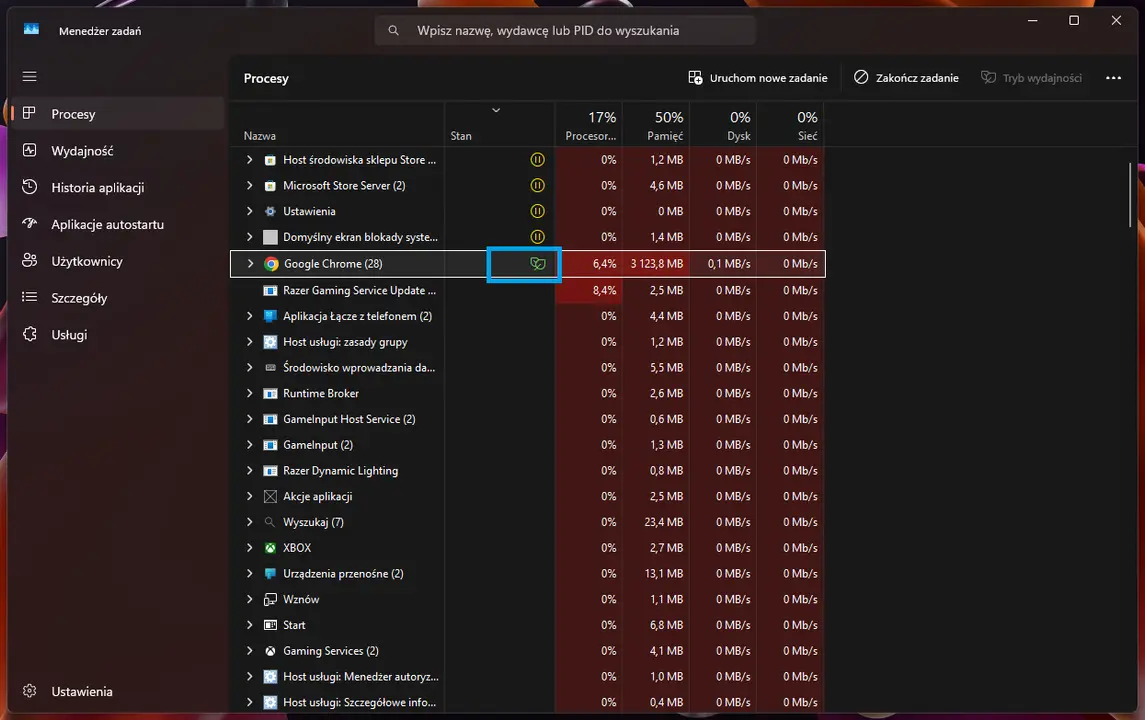Click the search magnifier icon

point(394,31)
